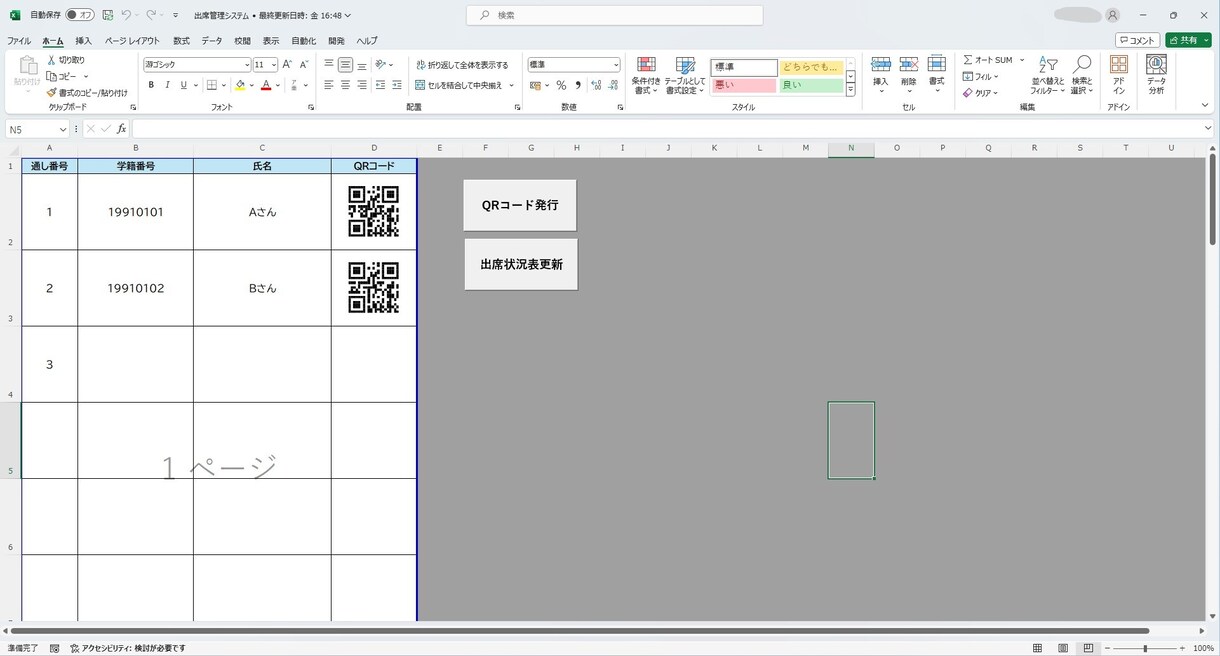Click the Cut (切り取り) scissors icon
Image resolution: width=1220 pixels, height=656 pixels.
coord(51,60)
